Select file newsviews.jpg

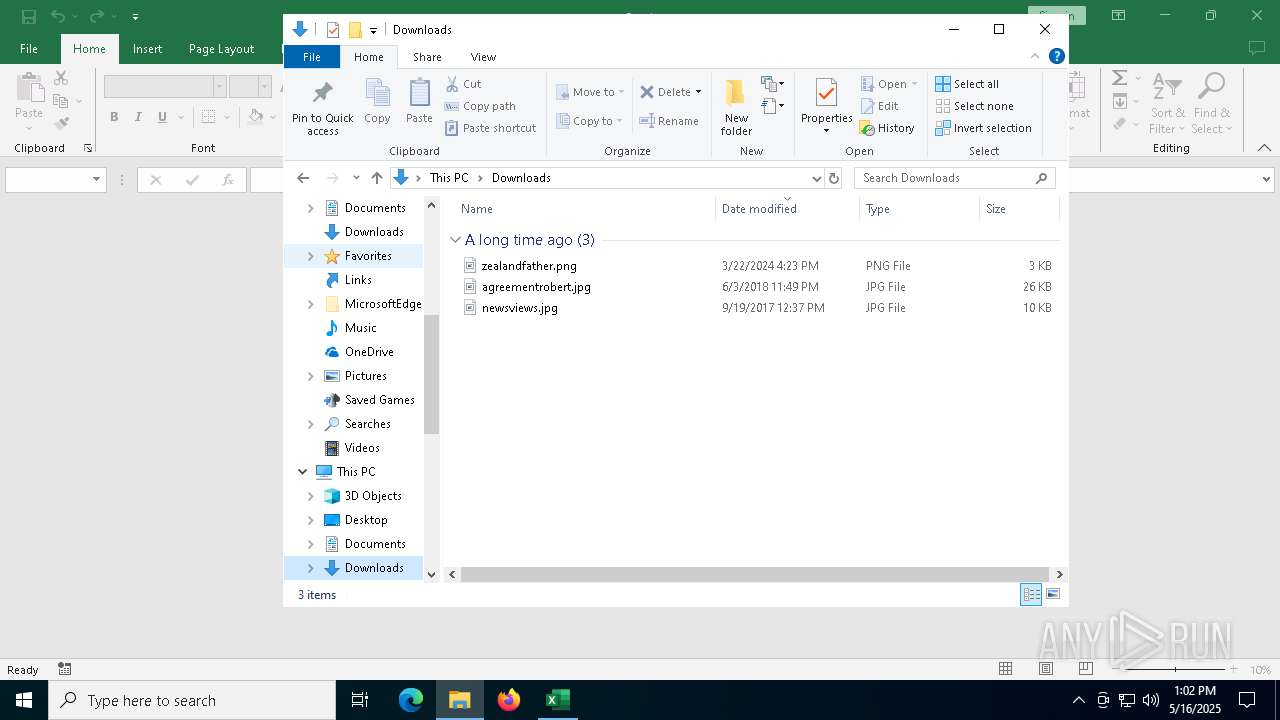click(x=520, y=308)
